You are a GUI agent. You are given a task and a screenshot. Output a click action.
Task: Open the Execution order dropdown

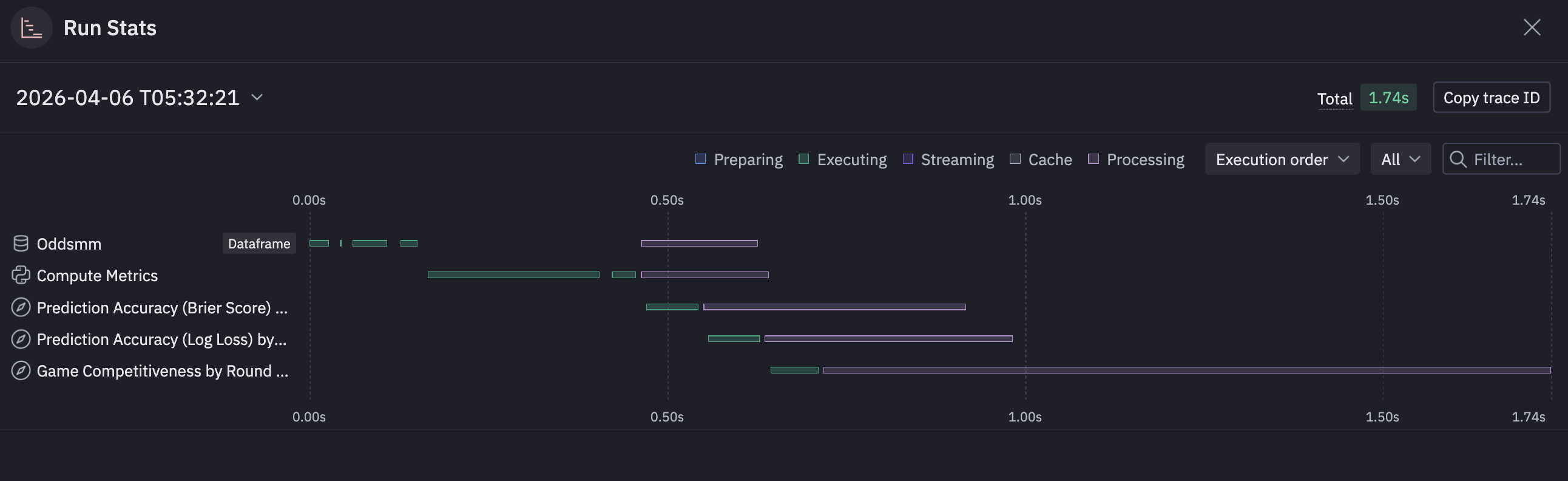[x=1282, y=160]
